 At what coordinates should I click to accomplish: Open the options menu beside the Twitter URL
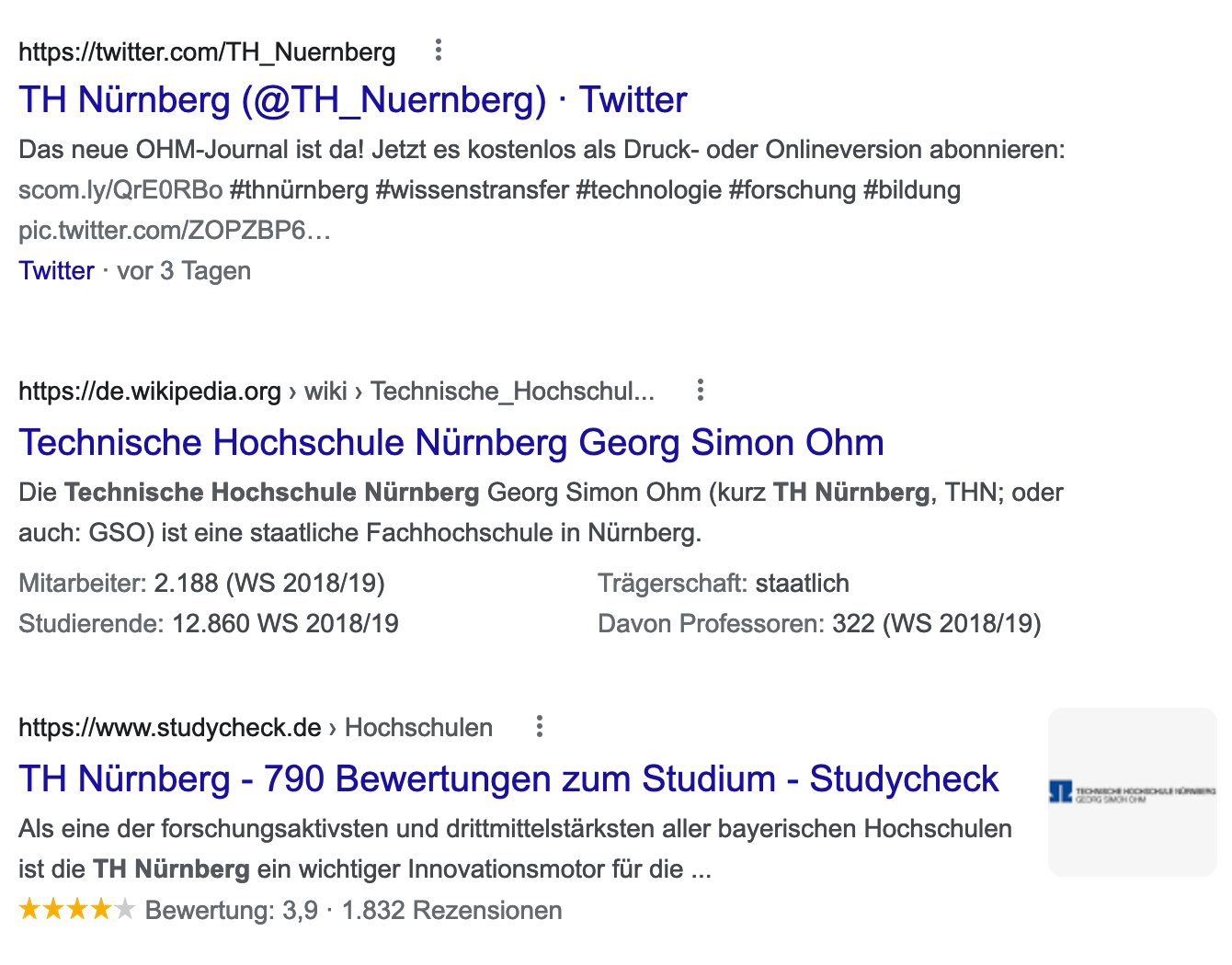(439, 51)
